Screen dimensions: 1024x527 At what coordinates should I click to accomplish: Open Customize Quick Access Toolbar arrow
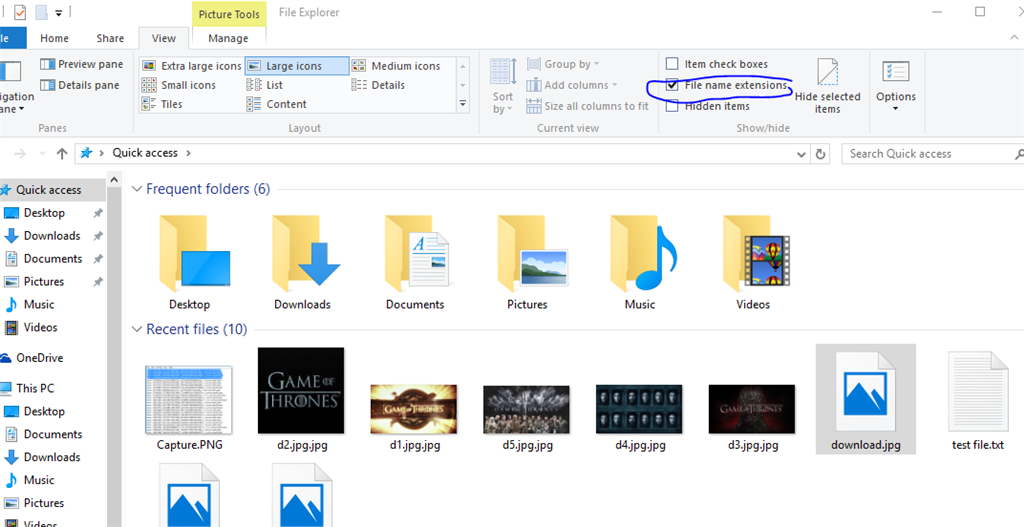tap(59, 12)
